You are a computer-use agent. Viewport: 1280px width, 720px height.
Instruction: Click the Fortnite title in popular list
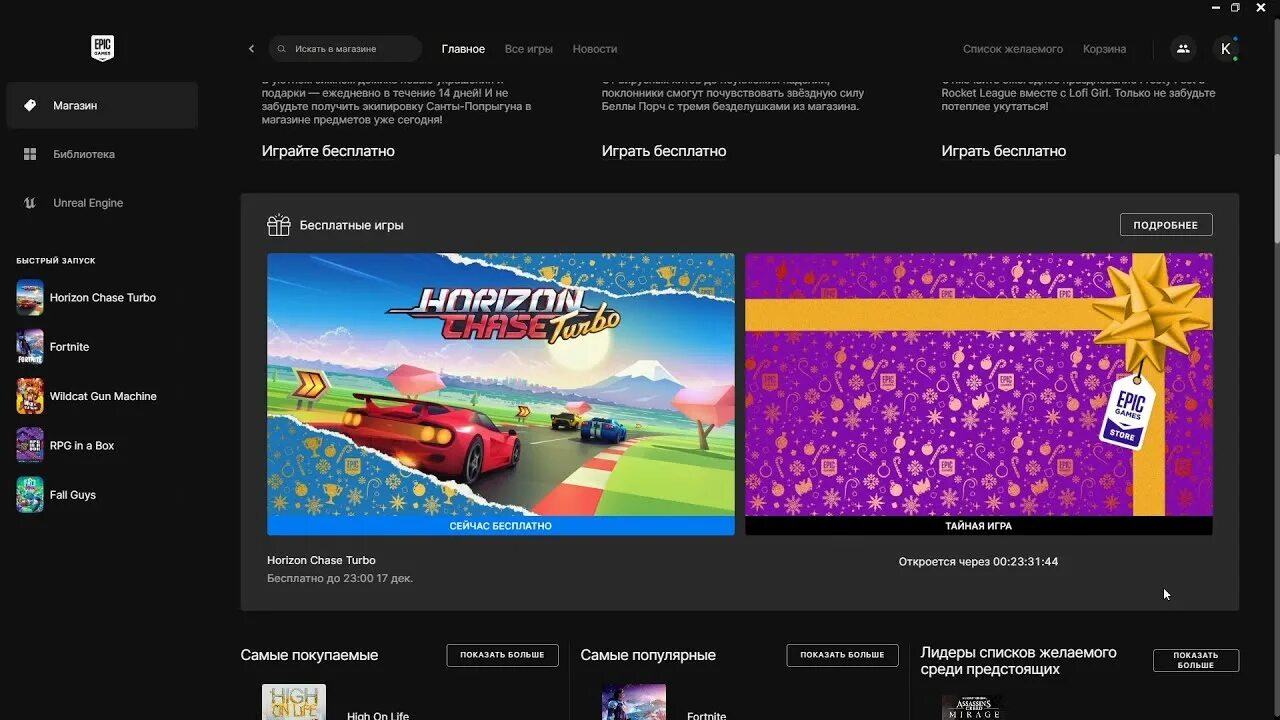tap(707, 715)
